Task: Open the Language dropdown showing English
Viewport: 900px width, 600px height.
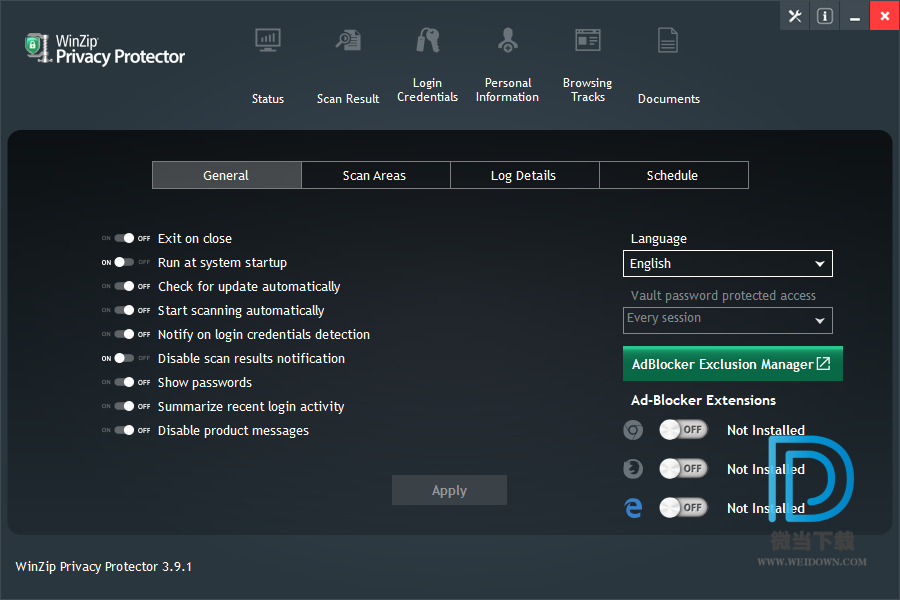Action: pos(728,264)
